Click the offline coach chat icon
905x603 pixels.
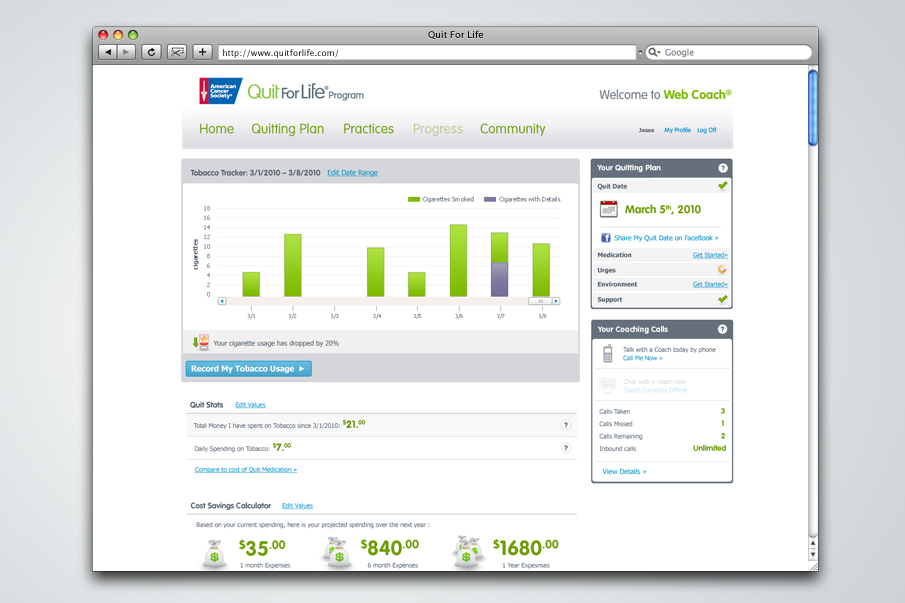click(x=608, y=385)
